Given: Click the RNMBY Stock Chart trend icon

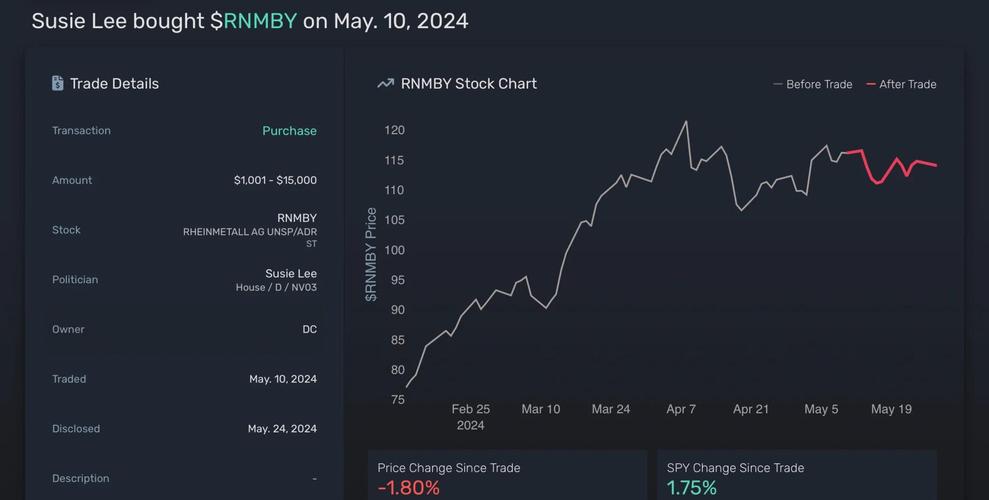Looking at the screenshot, I should click(x=385, y=84).
